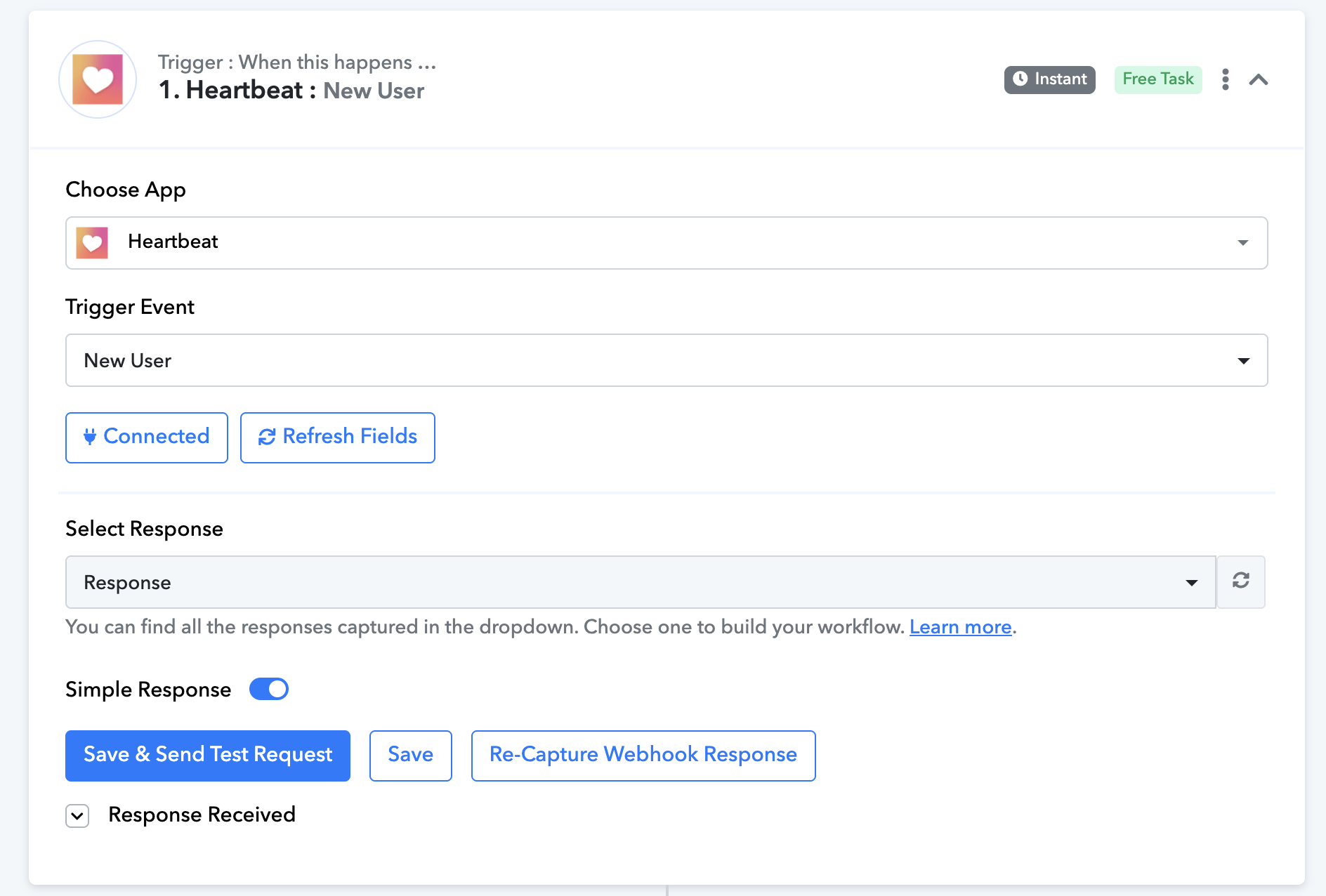
Task: Click the Instant badge
Action: coord(1050,79)
